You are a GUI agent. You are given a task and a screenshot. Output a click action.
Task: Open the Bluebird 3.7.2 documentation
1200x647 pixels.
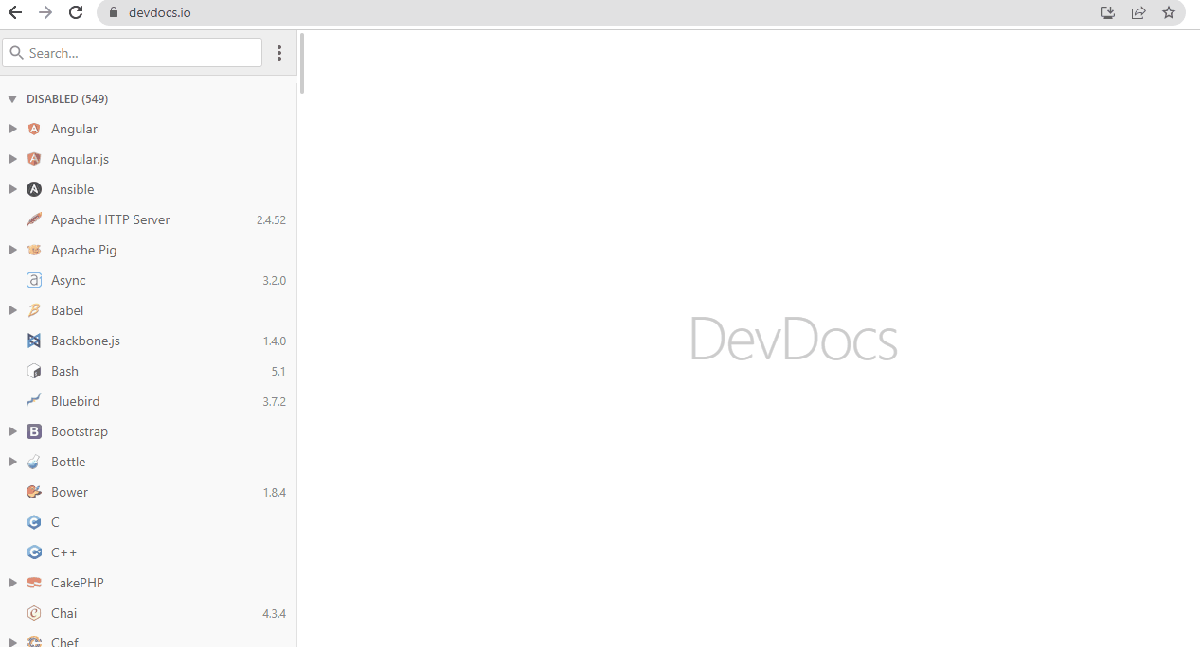tap(75, 401)
